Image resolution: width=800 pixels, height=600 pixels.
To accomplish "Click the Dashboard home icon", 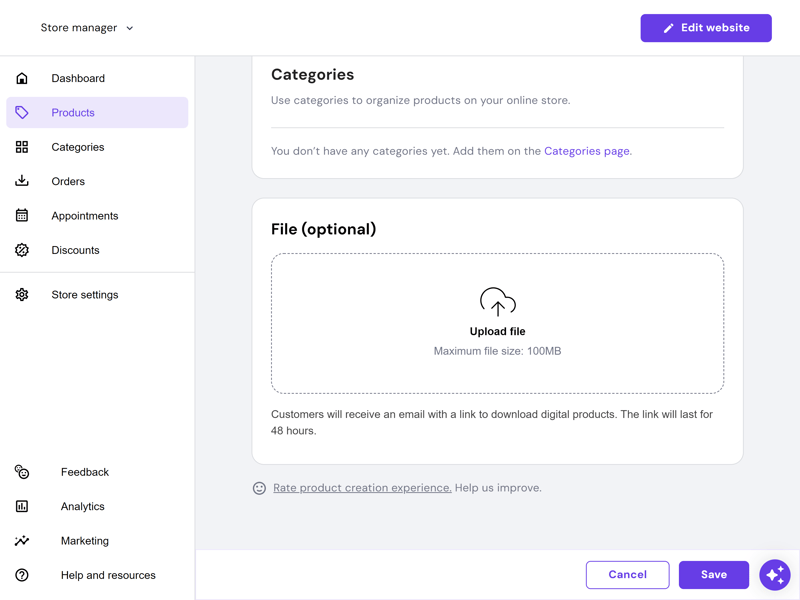I will coord(21,78).
